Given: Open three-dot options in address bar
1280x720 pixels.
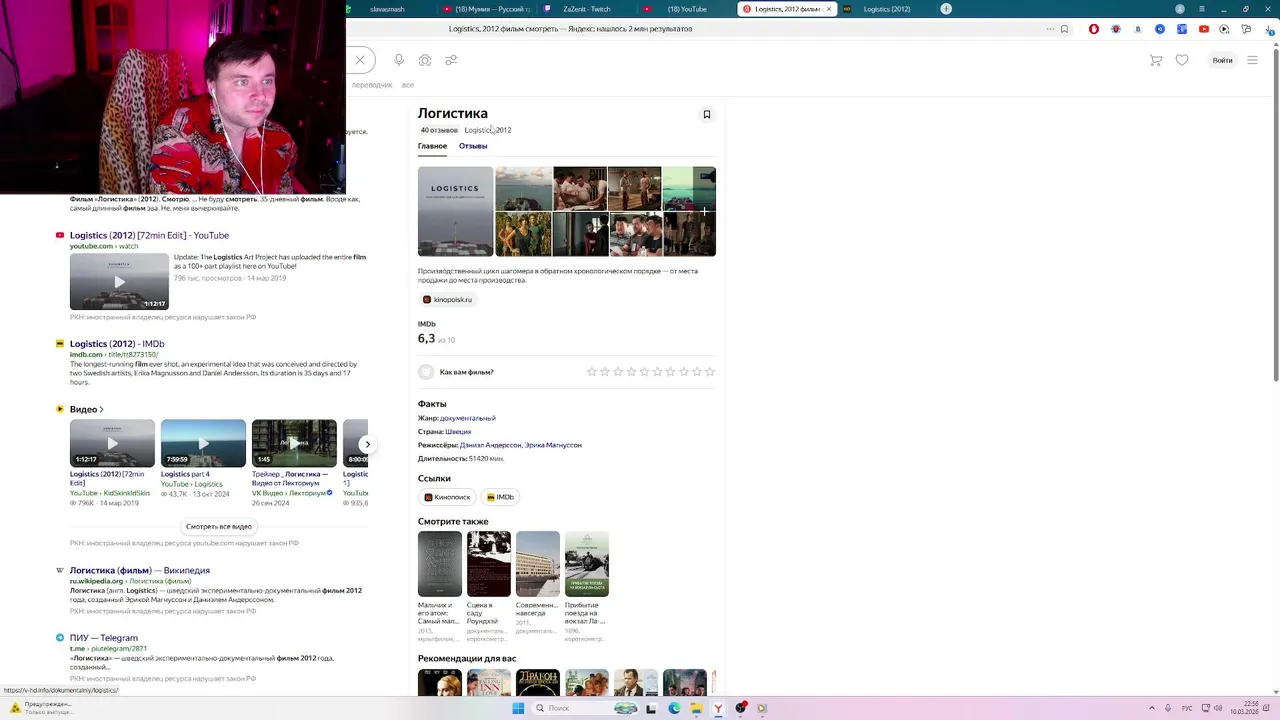Looking at the screenshot, I should coord(1050,29).
